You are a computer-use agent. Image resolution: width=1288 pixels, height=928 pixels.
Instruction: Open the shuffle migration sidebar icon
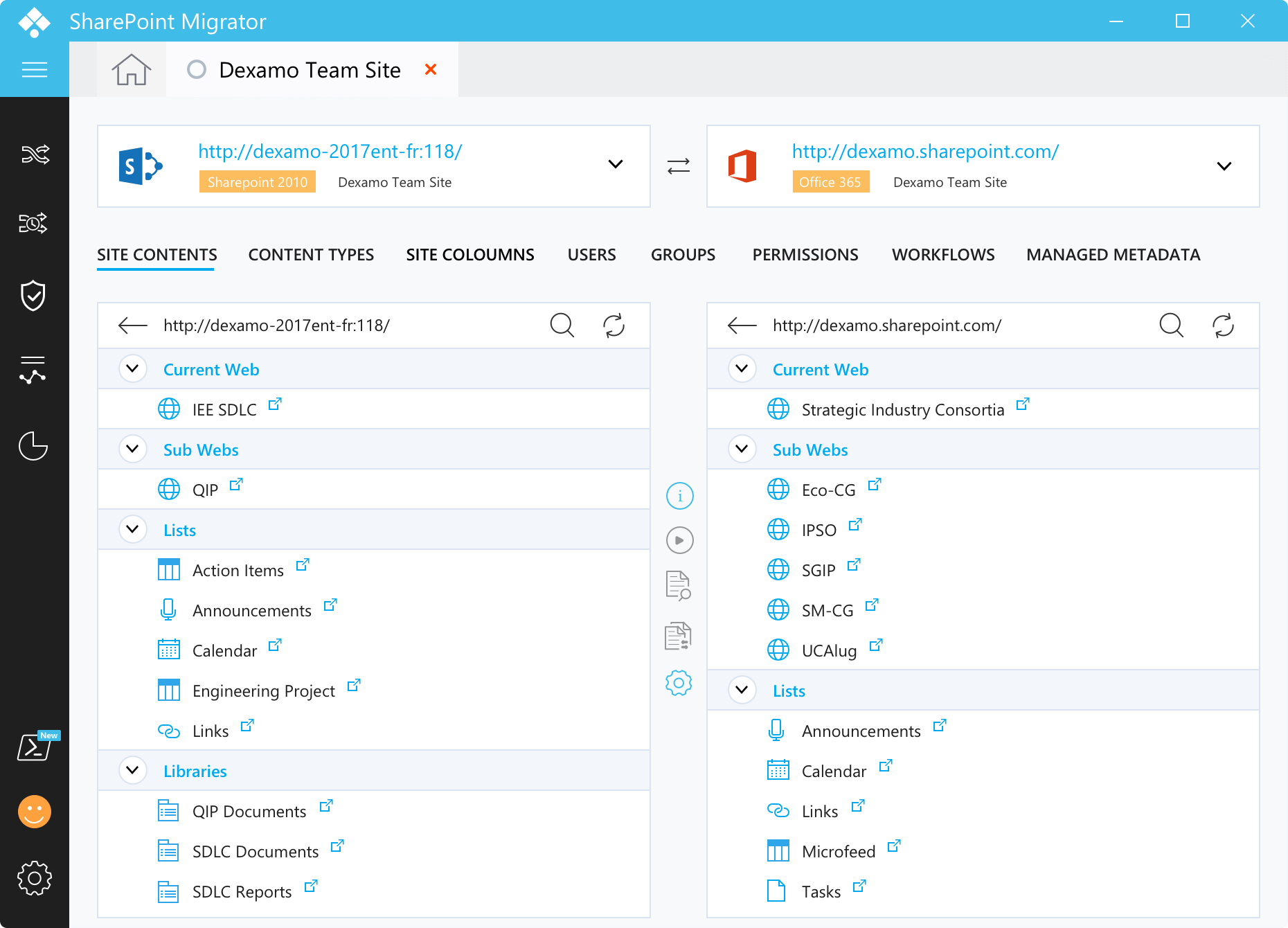tap(34, 154)
